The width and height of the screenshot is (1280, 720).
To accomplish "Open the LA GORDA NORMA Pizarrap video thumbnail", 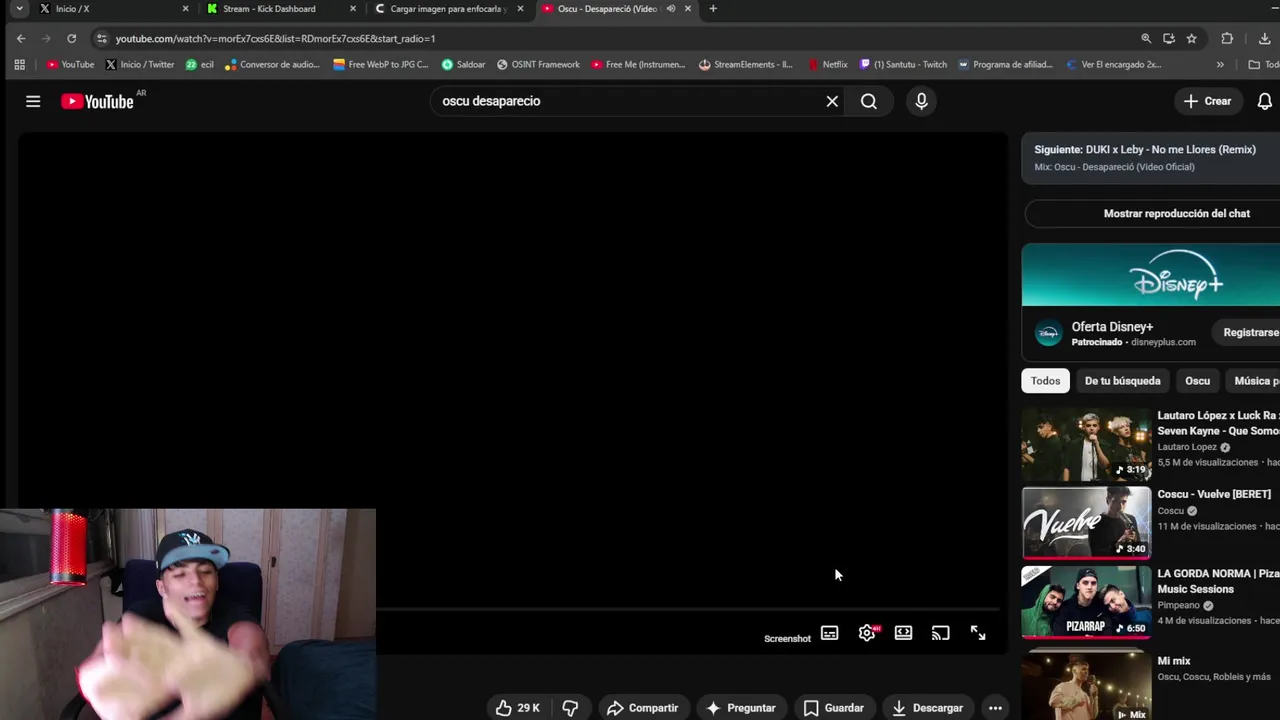I will click(x=1086, y=602).
